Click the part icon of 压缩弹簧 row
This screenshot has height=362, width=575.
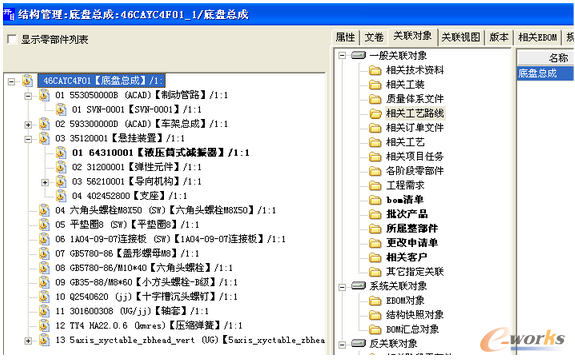pos(44,325)
